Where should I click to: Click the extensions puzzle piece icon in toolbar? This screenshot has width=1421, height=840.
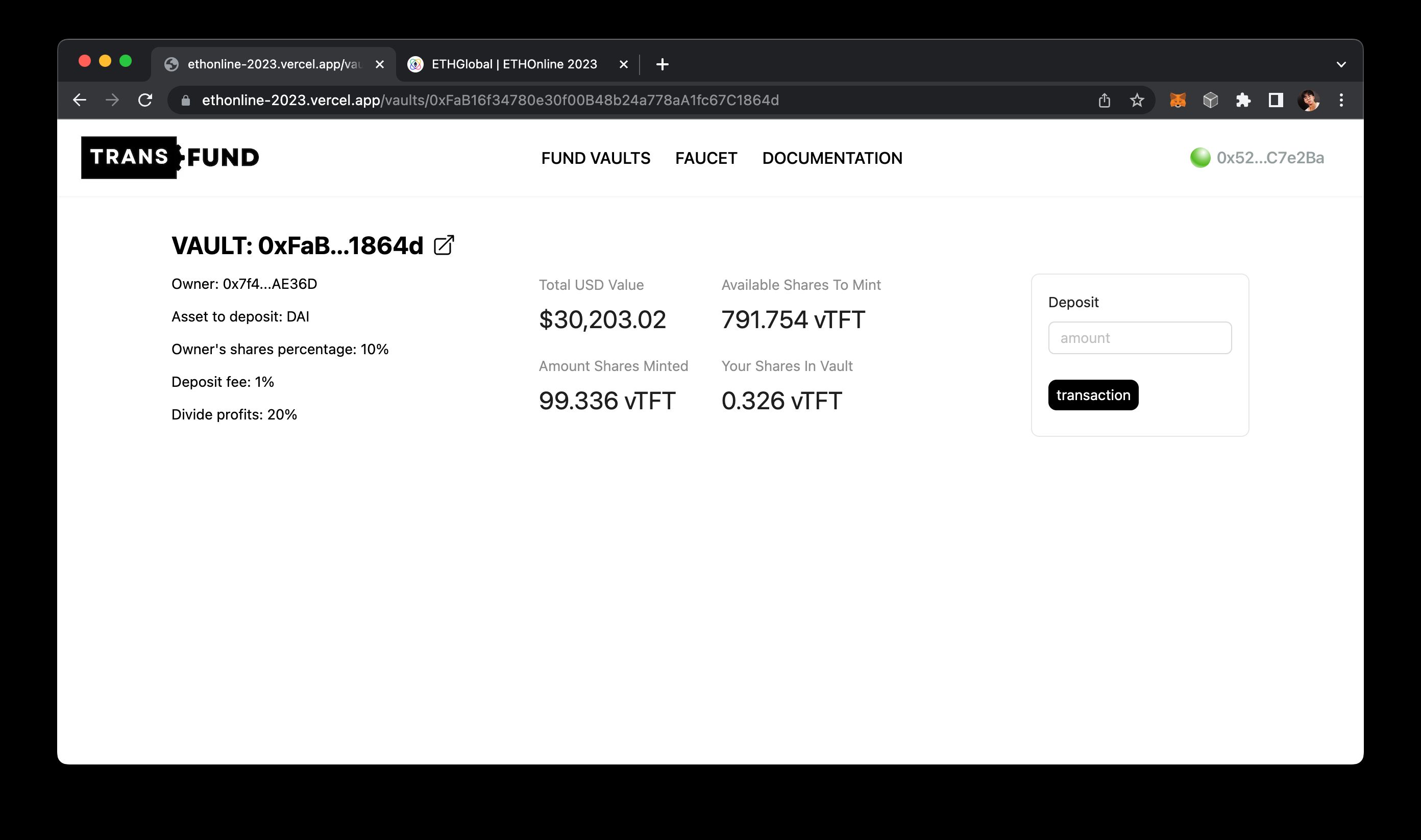(1244, 99)
